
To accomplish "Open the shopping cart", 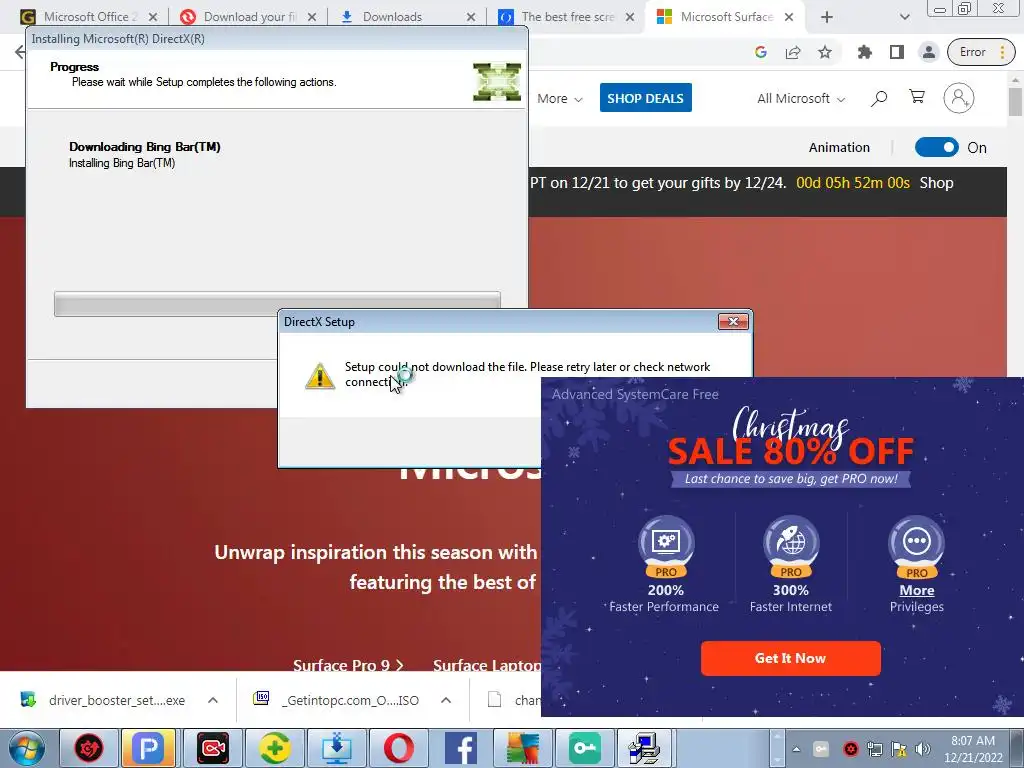I will (917, 97).
